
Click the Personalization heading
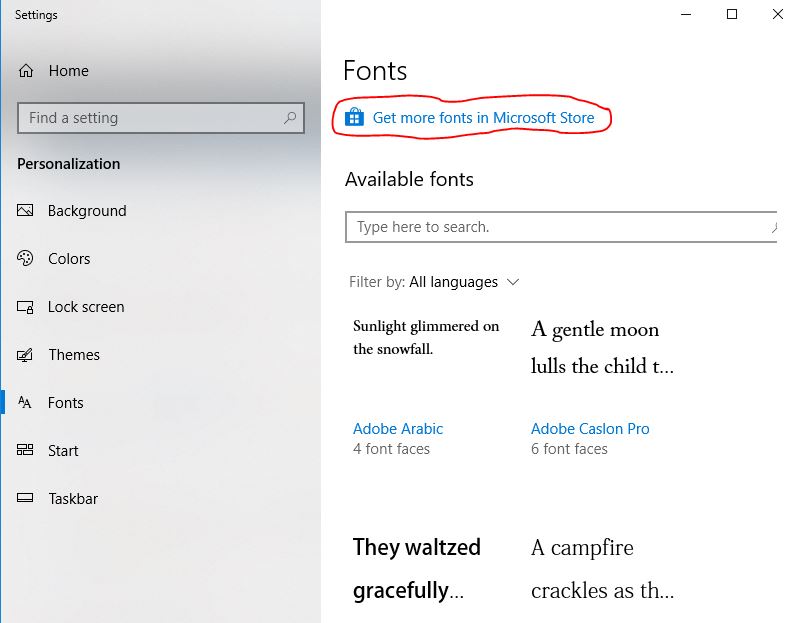coord(69,164)
